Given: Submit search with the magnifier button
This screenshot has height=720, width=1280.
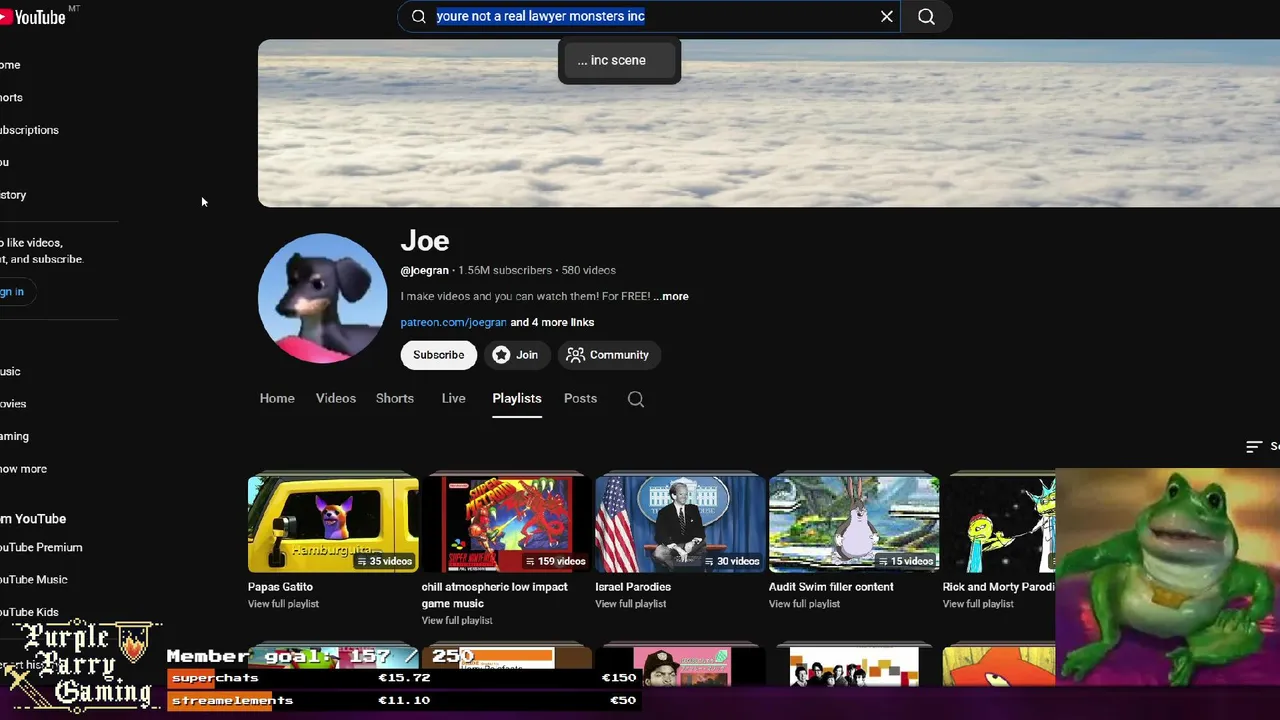Looking at the screenshot, I should 926,16.
